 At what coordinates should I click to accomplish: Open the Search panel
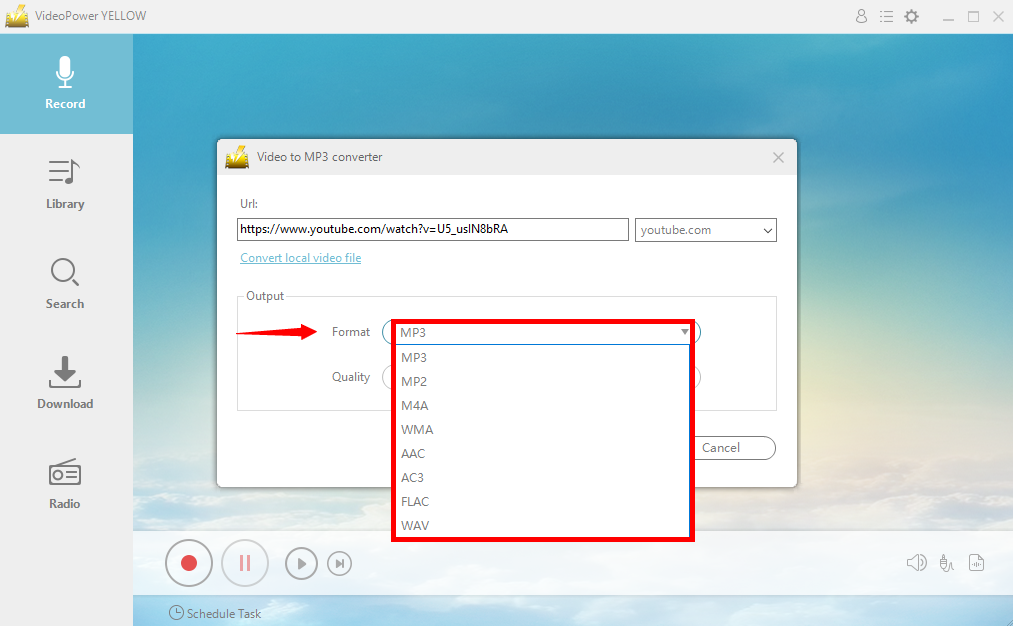[65, 284]
